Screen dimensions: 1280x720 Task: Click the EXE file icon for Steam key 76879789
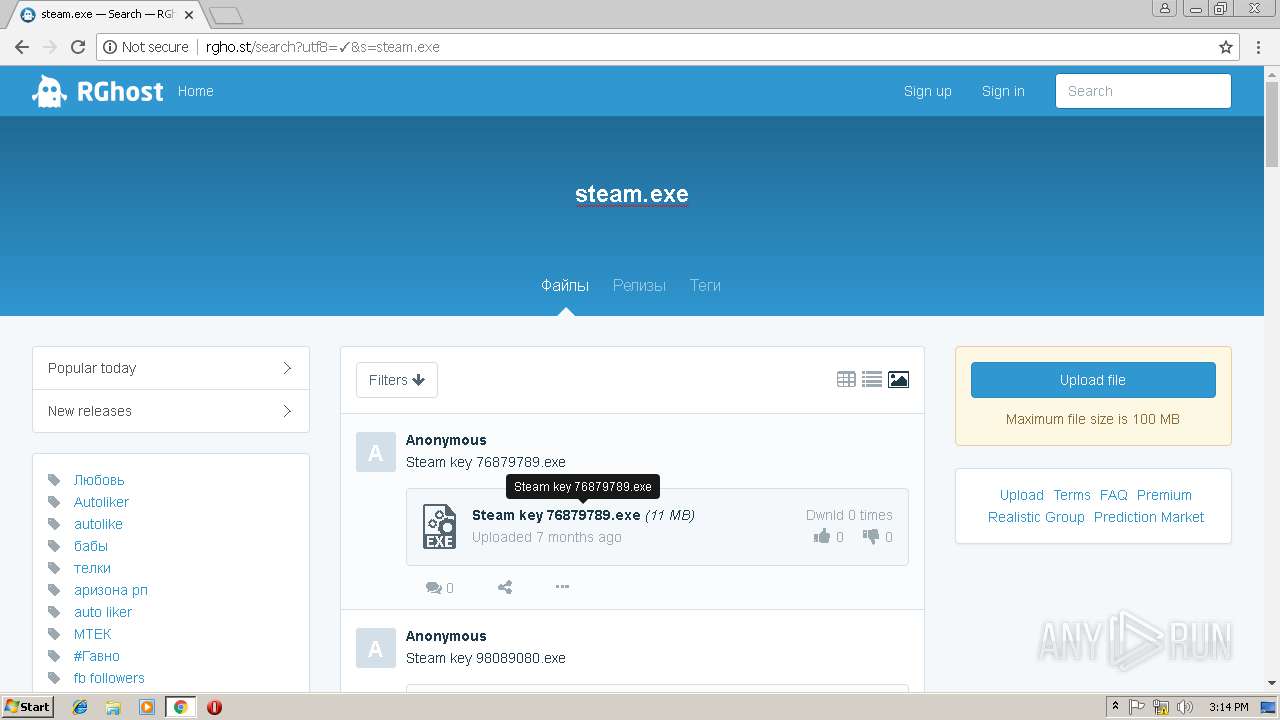tap(439, 526)
